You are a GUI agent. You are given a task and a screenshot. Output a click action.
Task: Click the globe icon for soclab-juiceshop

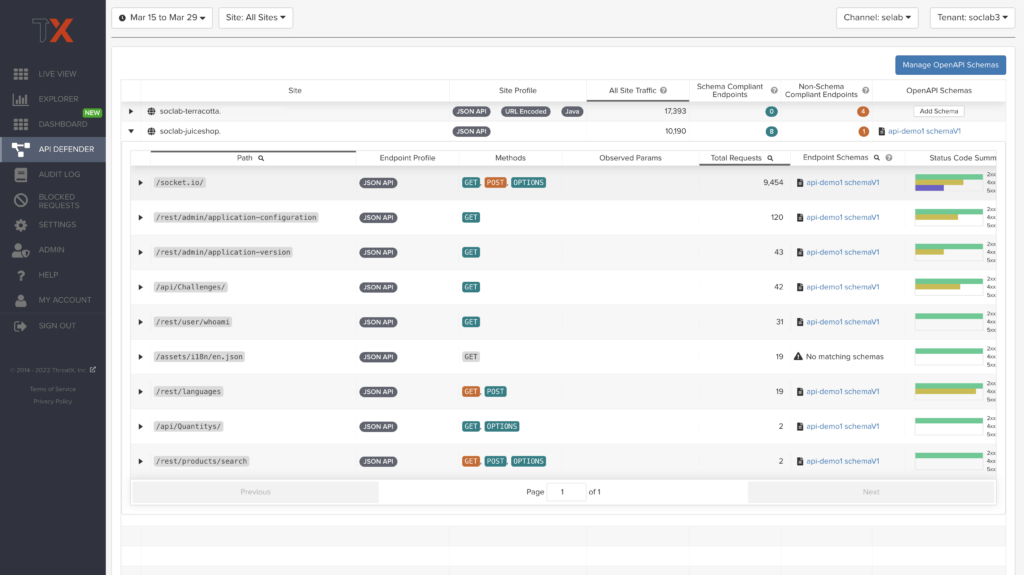pos(152,131)
